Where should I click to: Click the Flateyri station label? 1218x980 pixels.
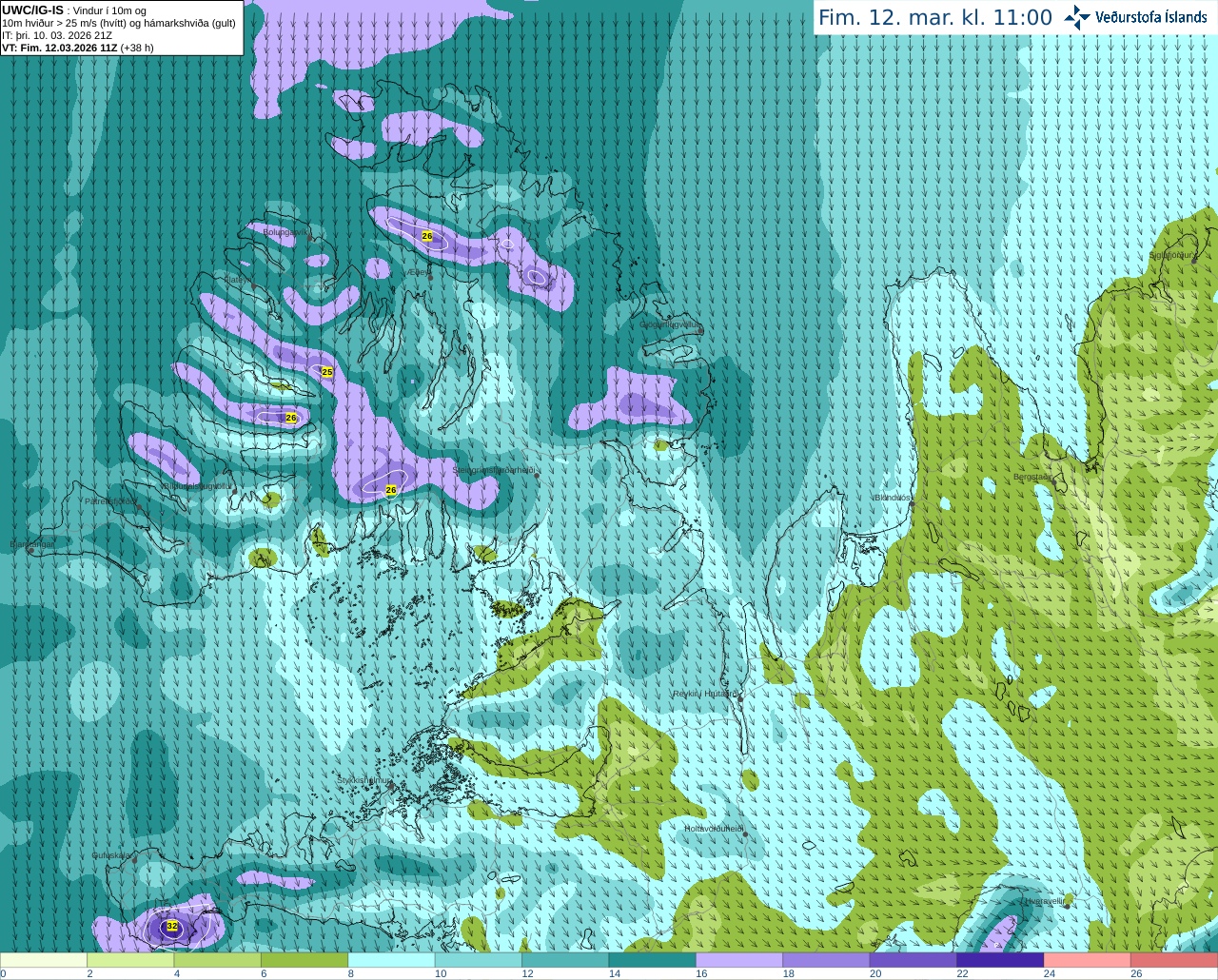[238, 280]
